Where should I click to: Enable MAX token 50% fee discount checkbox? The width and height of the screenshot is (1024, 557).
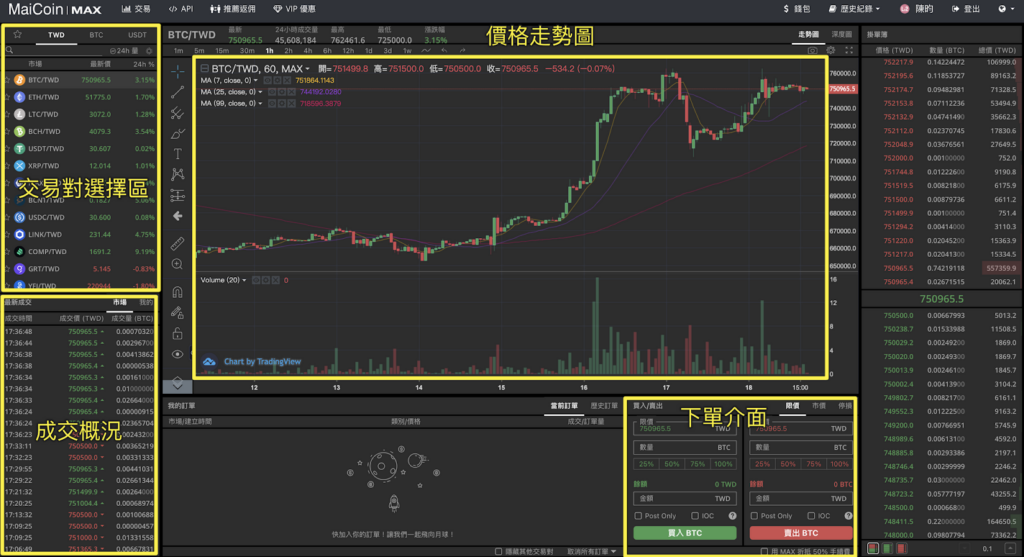tap(764, 552)
